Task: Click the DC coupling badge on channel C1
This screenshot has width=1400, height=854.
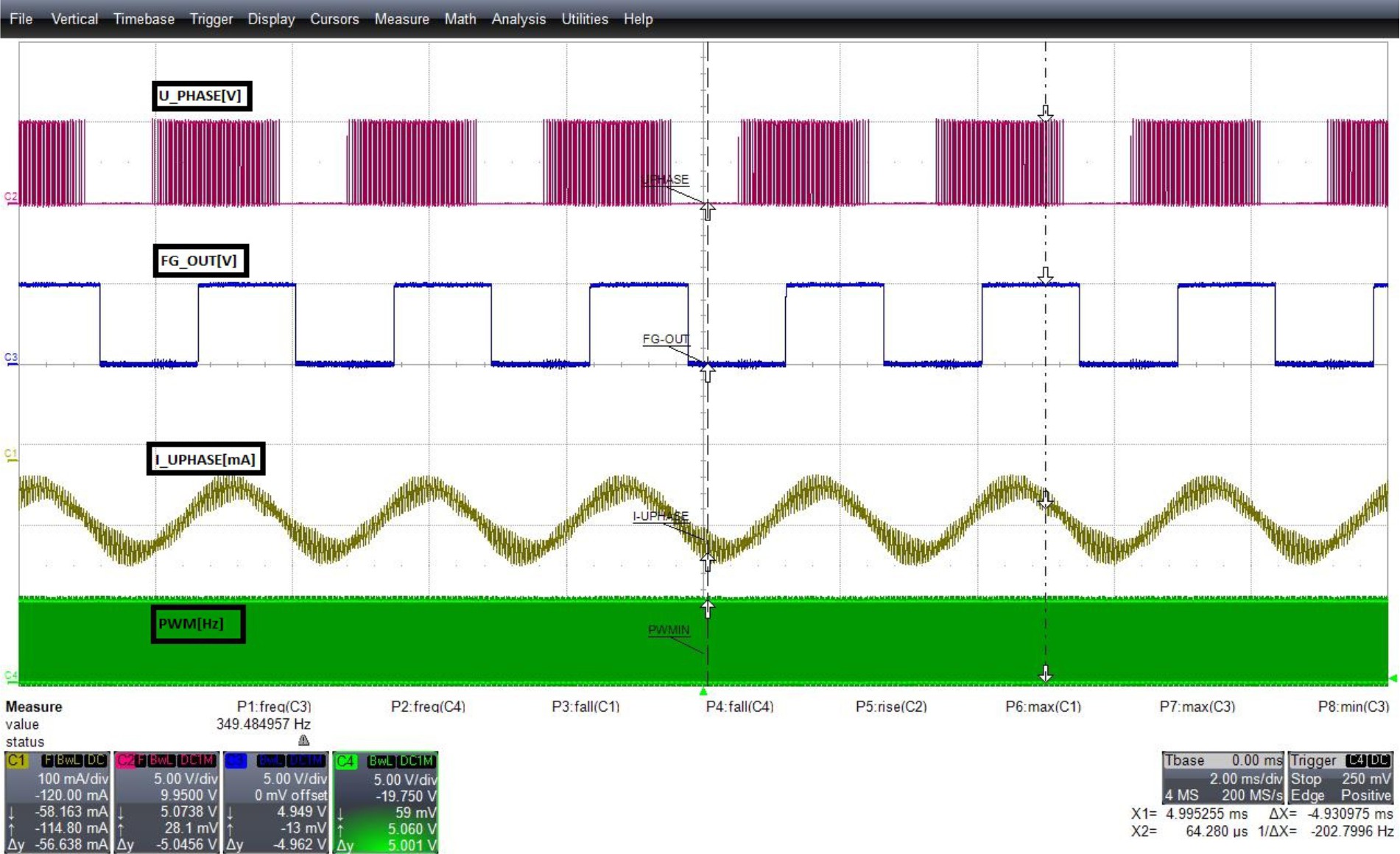Action: pos(94,760)
